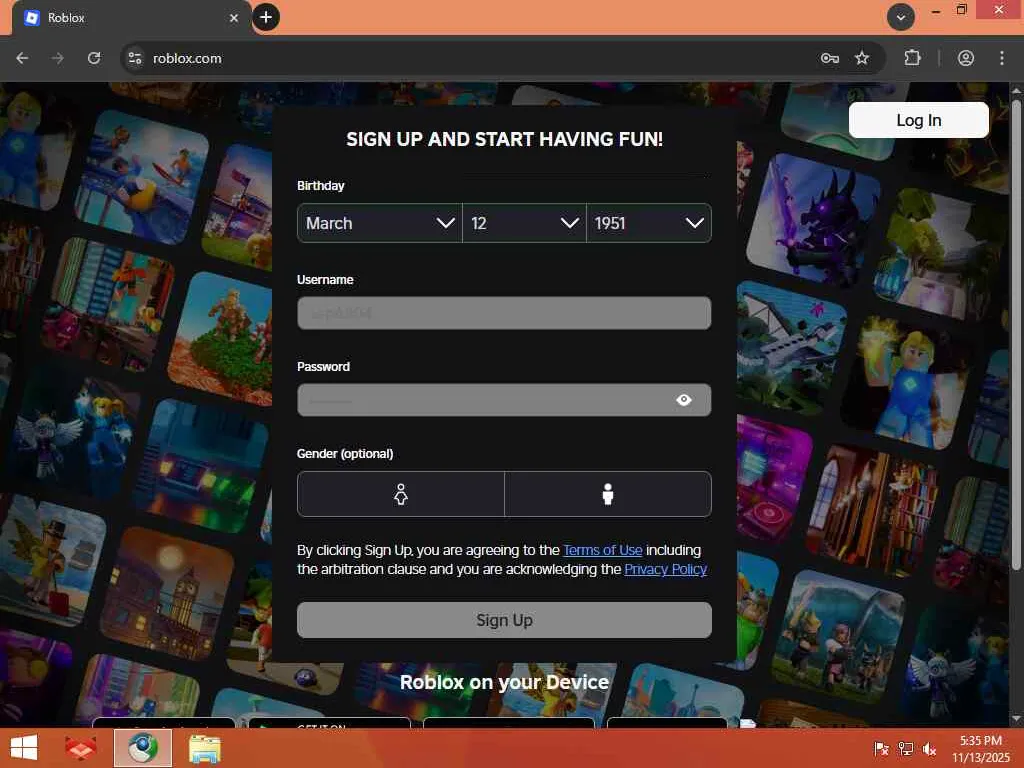This screenshot has height=768, width=1024.
Task: Open the birthday year dropdown showing 1951
Action: coord(649,223)
